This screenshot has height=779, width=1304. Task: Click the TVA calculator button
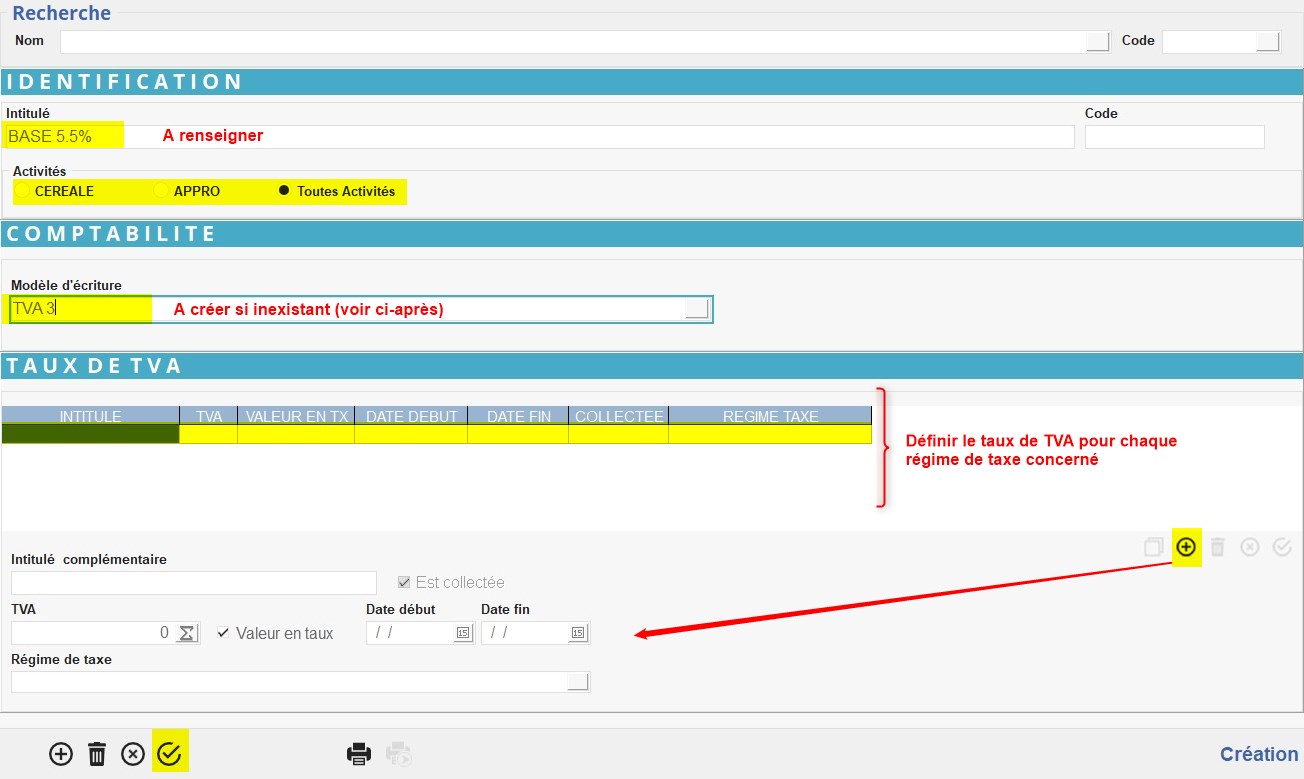(x=187, y=633)
